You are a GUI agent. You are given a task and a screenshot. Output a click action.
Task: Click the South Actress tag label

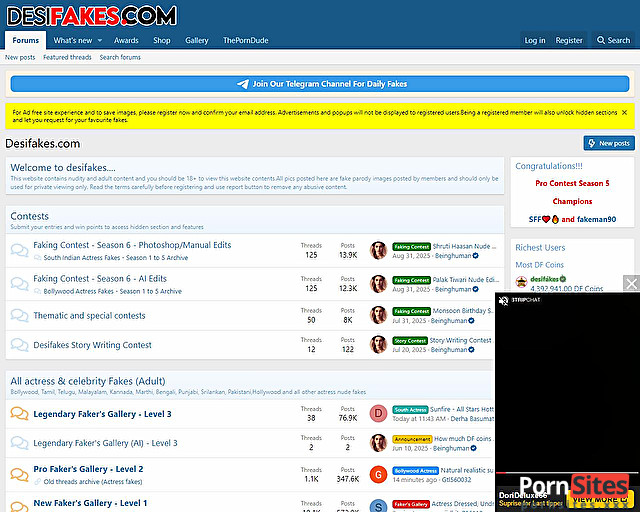410,410
